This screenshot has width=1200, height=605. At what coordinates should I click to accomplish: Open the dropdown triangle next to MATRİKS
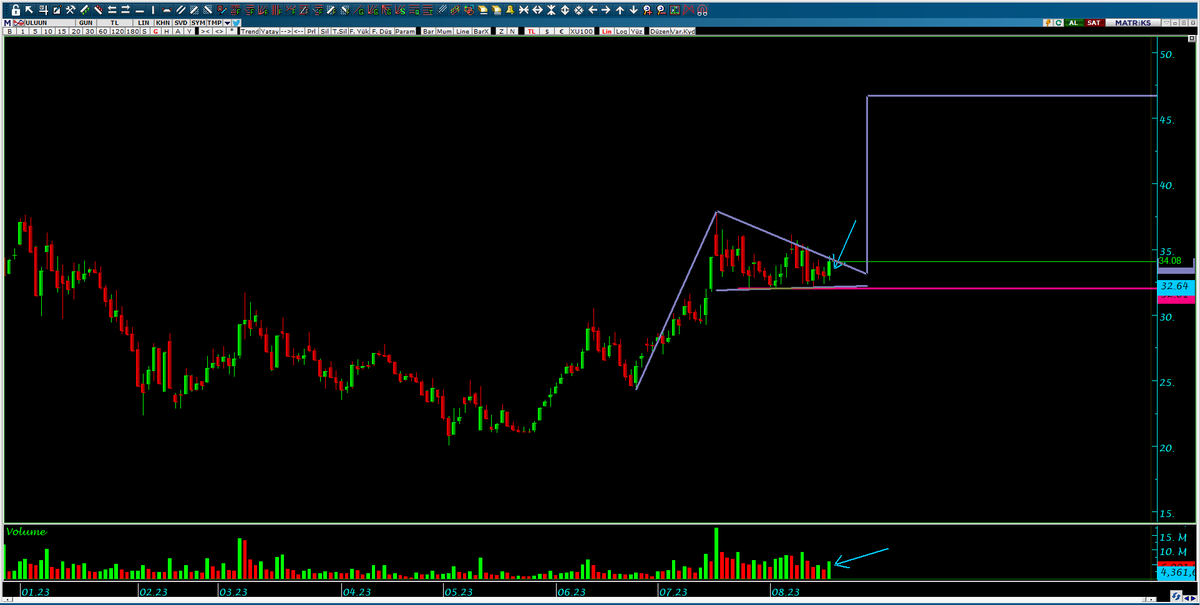pyautogui.click(x=1167, y=23)
